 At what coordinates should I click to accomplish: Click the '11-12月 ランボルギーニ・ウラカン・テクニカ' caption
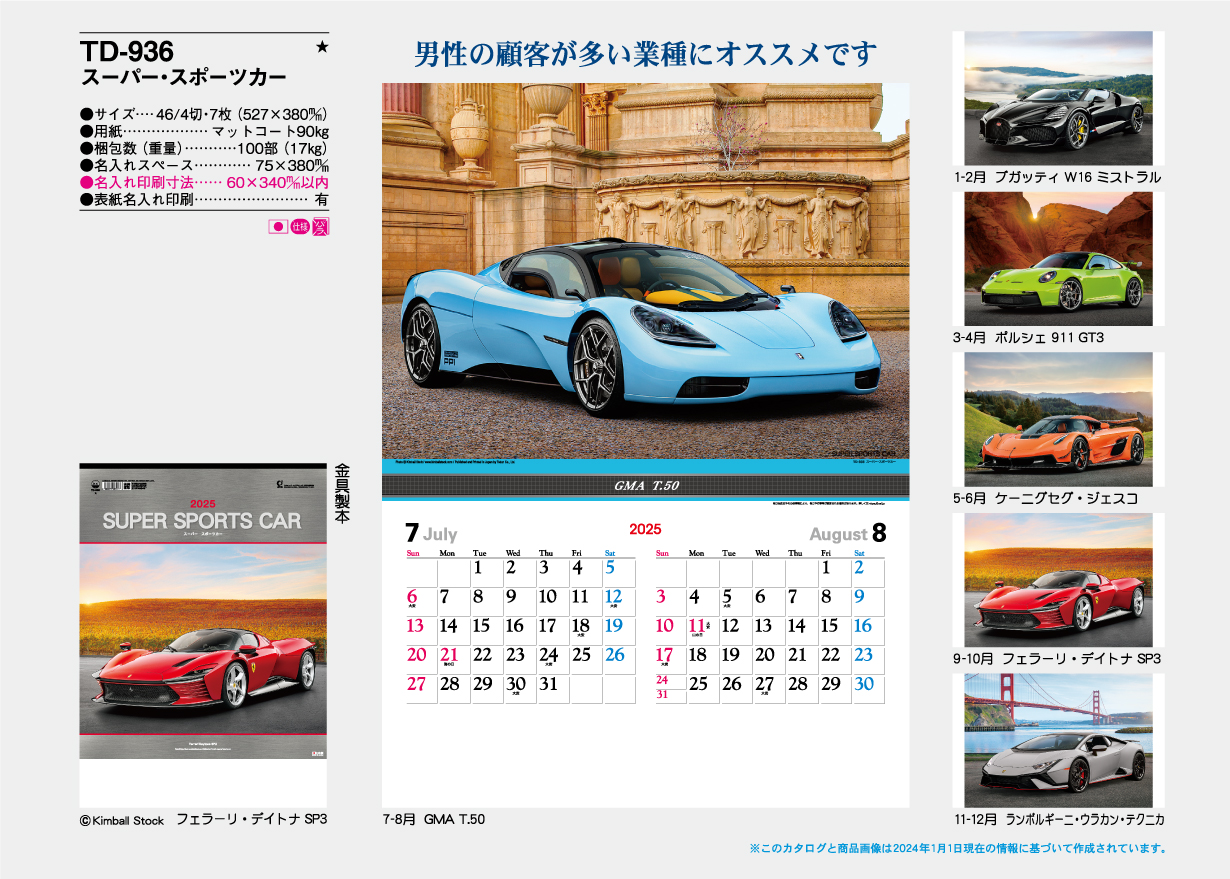[x=1060, y=820]
